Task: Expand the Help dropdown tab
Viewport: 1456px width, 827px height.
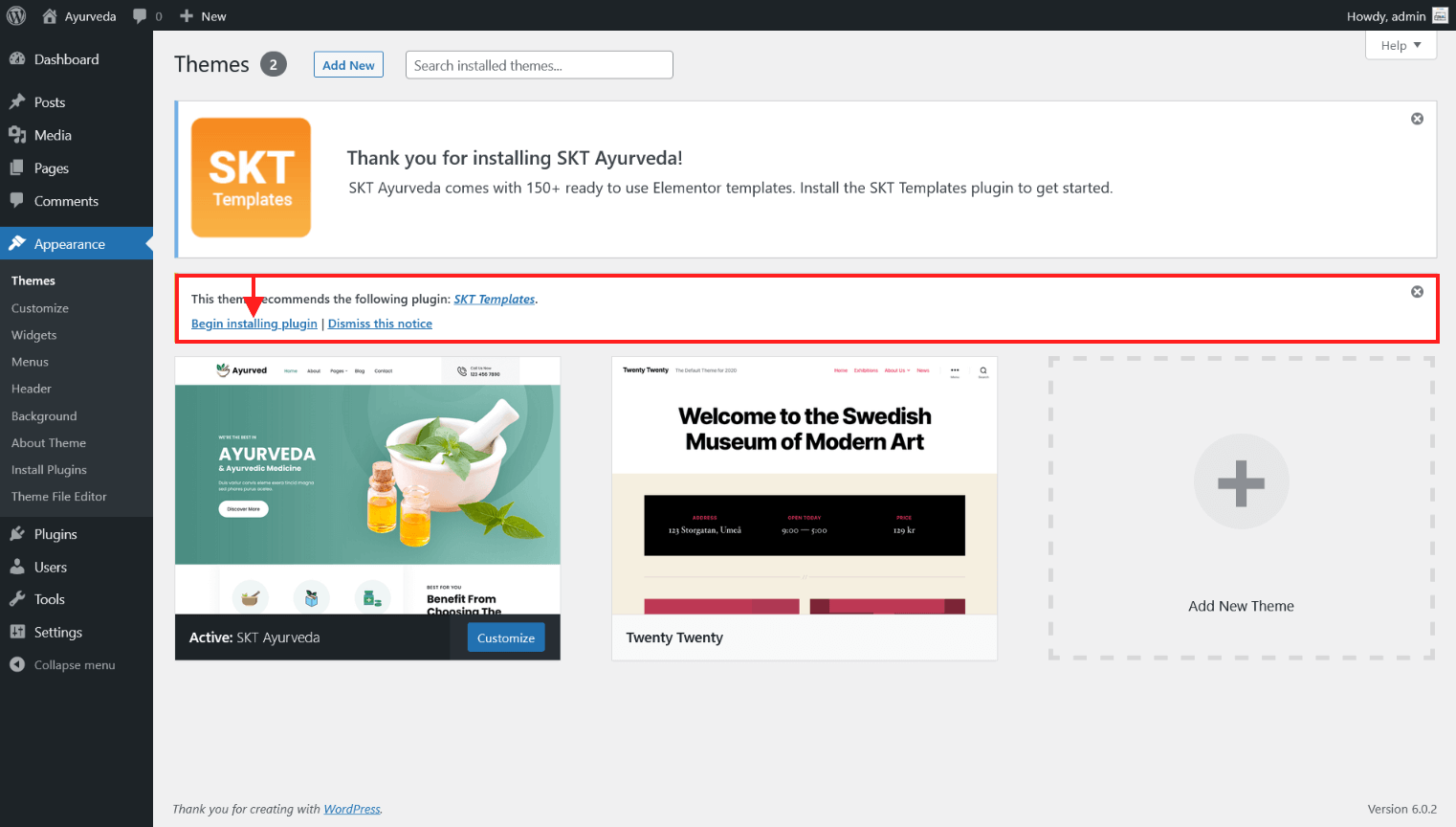Action: click(x=1401, y=45)
